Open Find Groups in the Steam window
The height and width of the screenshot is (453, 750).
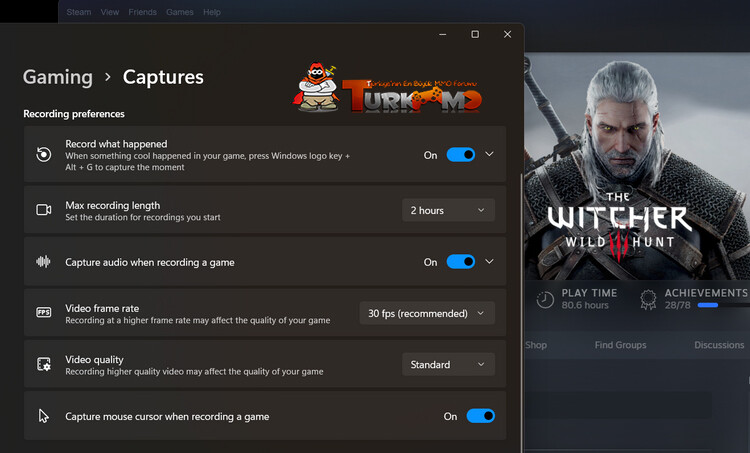620,345
